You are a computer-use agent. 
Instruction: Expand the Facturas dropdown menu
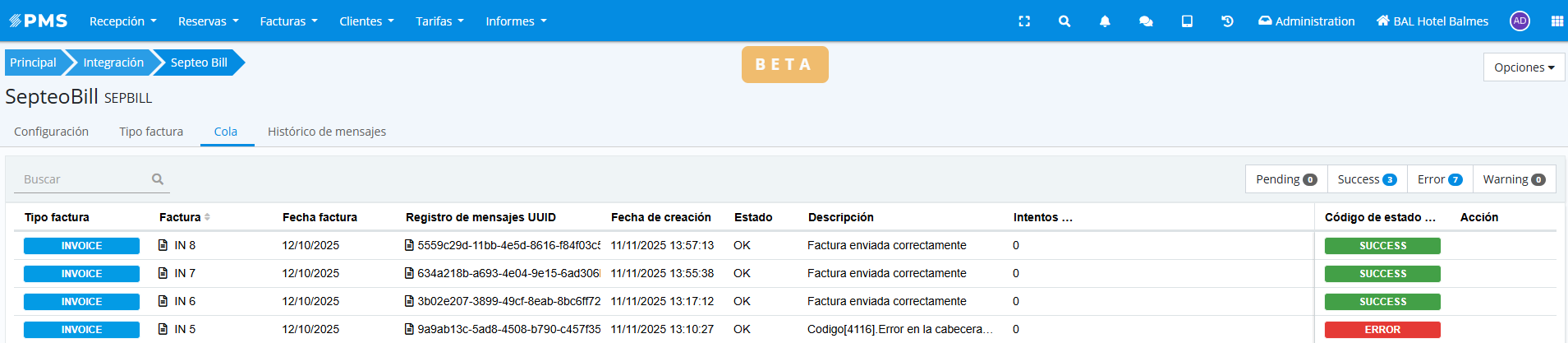(288, 21)
